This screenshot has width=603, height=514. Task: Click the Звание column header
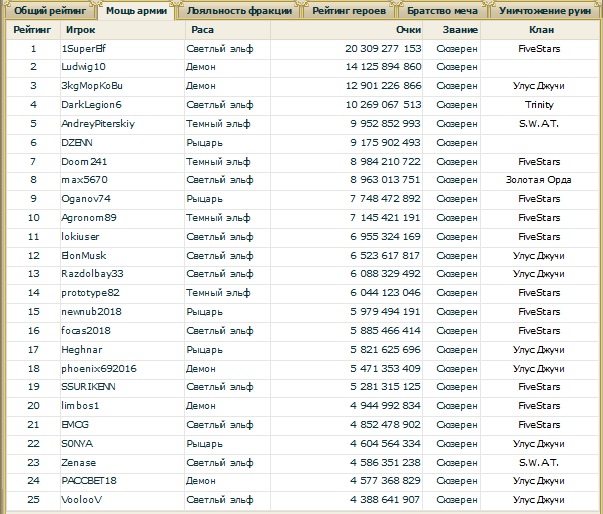click(x=461, y=30)
